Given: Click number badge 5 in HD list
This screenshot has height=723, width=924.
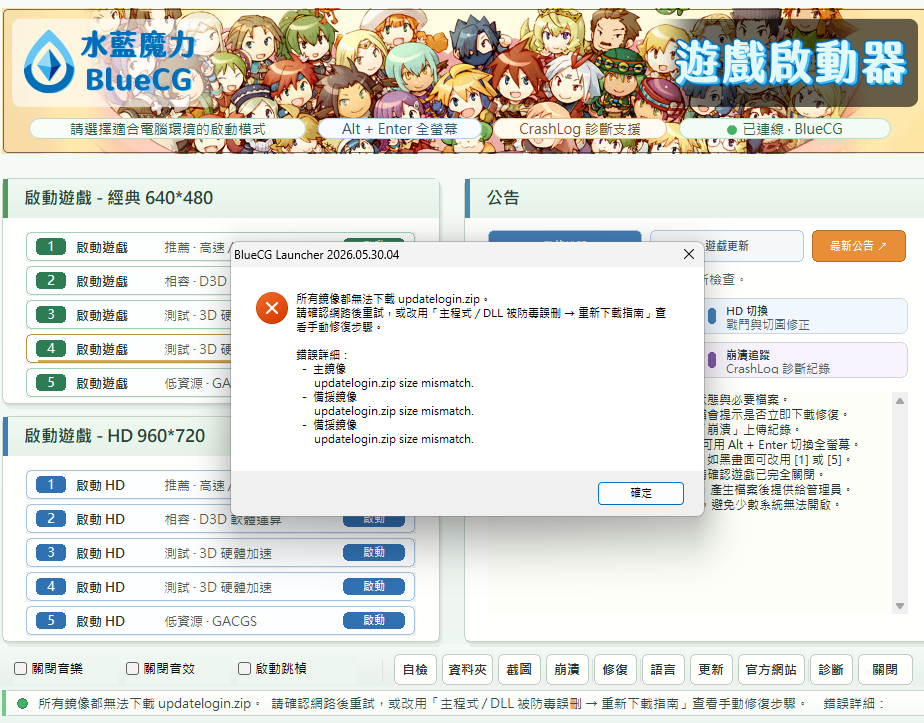Looking at the screenshot, I should 51,620.
